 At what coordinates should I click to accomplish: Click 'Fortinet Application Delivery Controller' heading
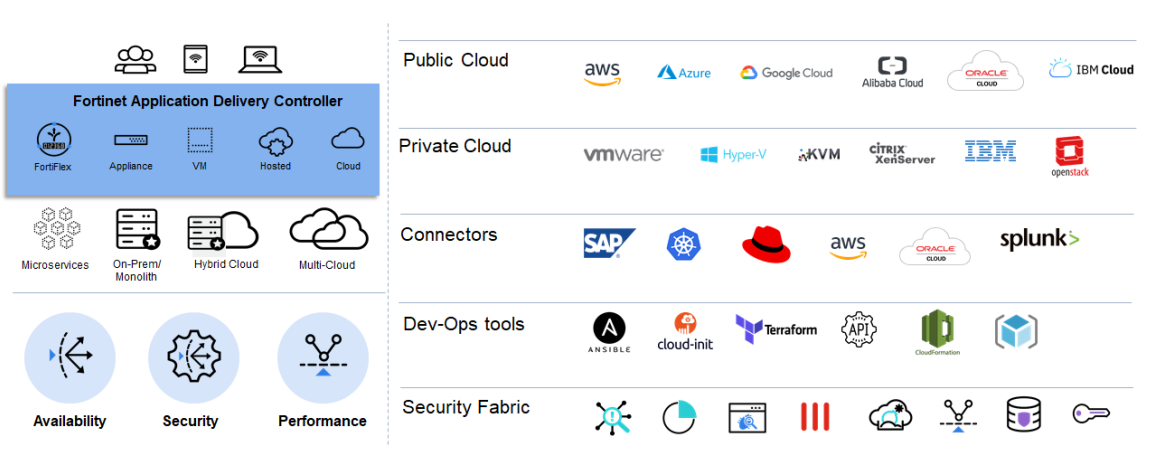[x=208, y=102]
